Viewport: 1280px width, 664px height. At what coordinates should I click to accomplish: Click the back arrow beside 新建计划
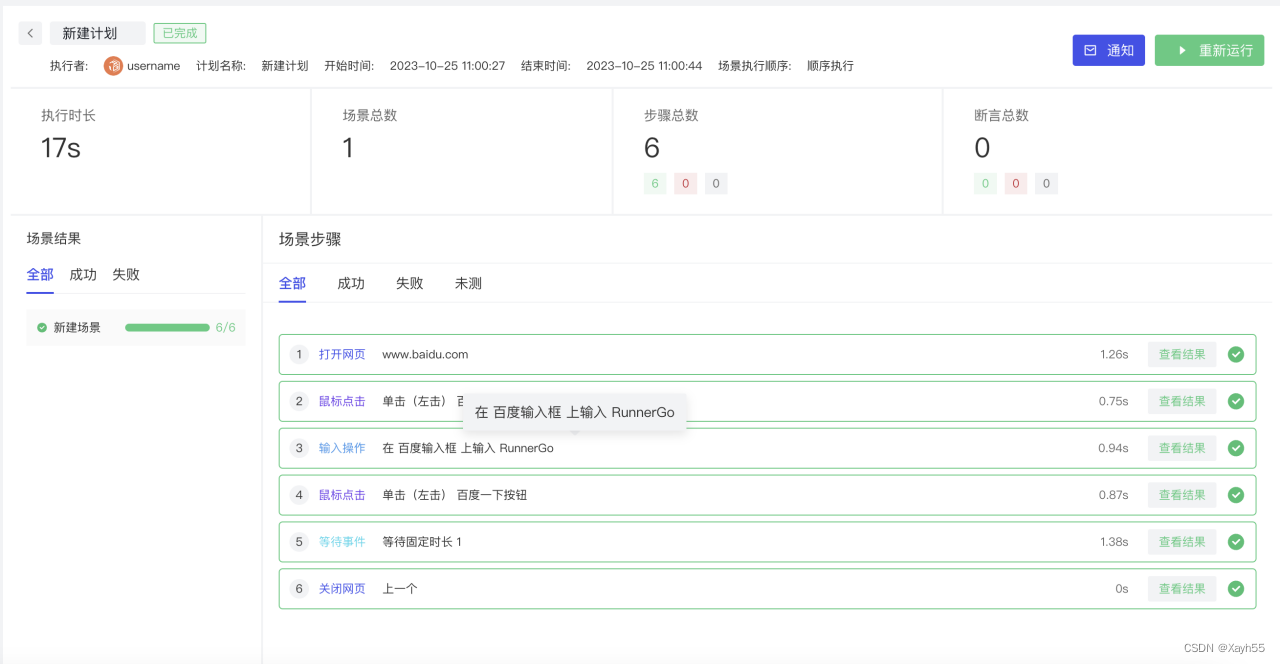tap(30, 33)
